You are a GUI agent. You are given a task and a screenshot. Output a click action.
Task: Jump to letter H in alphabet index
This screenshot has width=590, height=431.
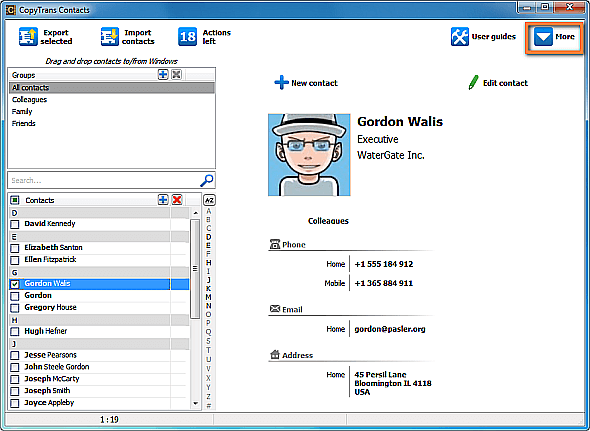pyautogui.click(x=209, y=263)
